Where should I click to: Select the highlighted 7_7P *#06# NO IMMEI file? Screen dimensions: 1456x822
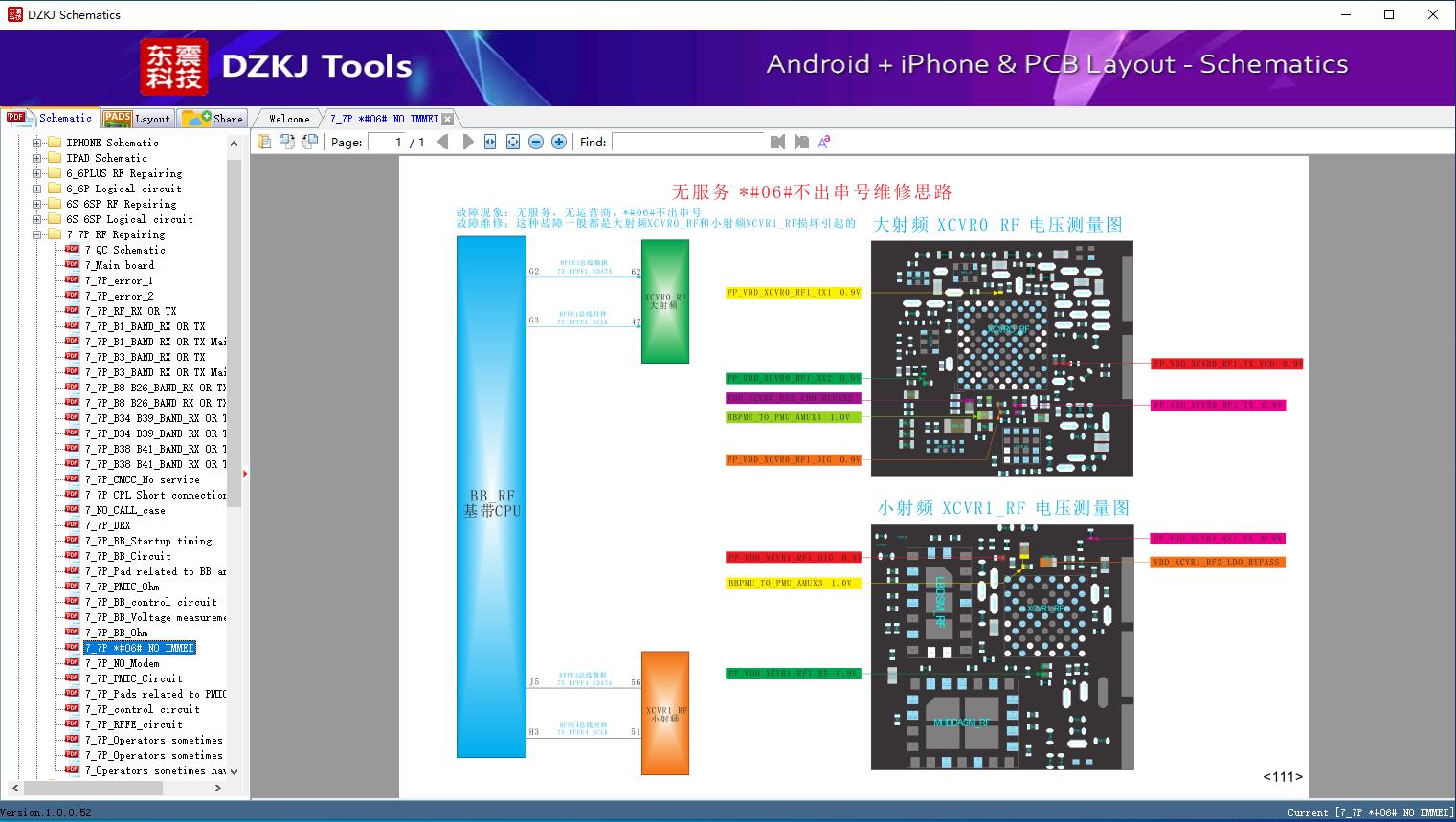139,648
